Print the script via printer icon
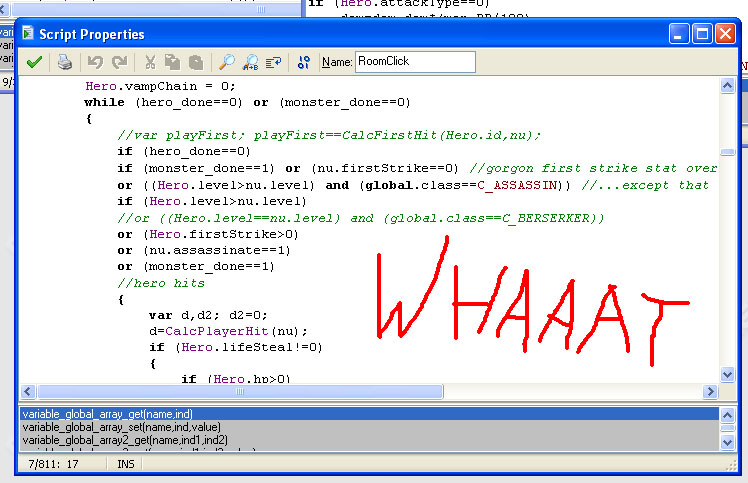The image size is (748, 483). (x=64, y=62)
